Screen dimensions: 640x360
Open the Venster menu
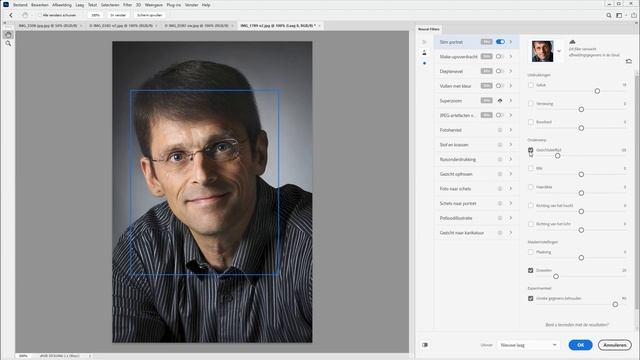[191, 5]
